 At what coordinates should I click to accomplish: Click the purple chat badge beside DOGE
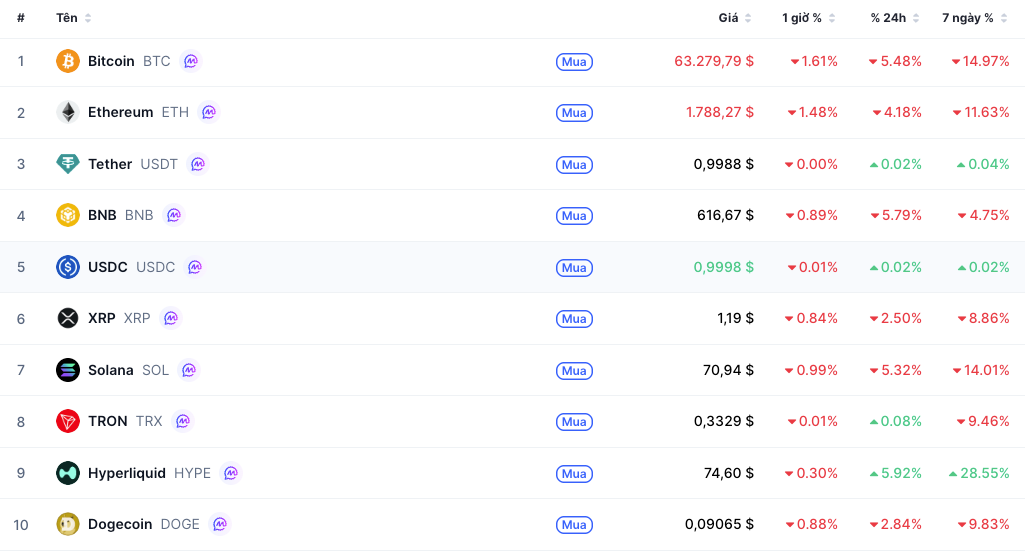click(x=220, y=524)
